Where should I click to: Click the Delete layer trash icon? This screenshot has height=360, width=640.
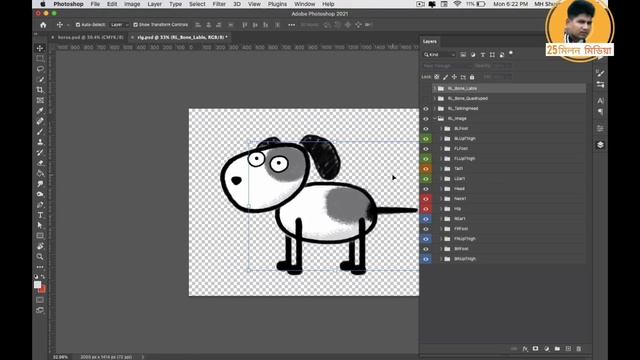click(579, 349)
